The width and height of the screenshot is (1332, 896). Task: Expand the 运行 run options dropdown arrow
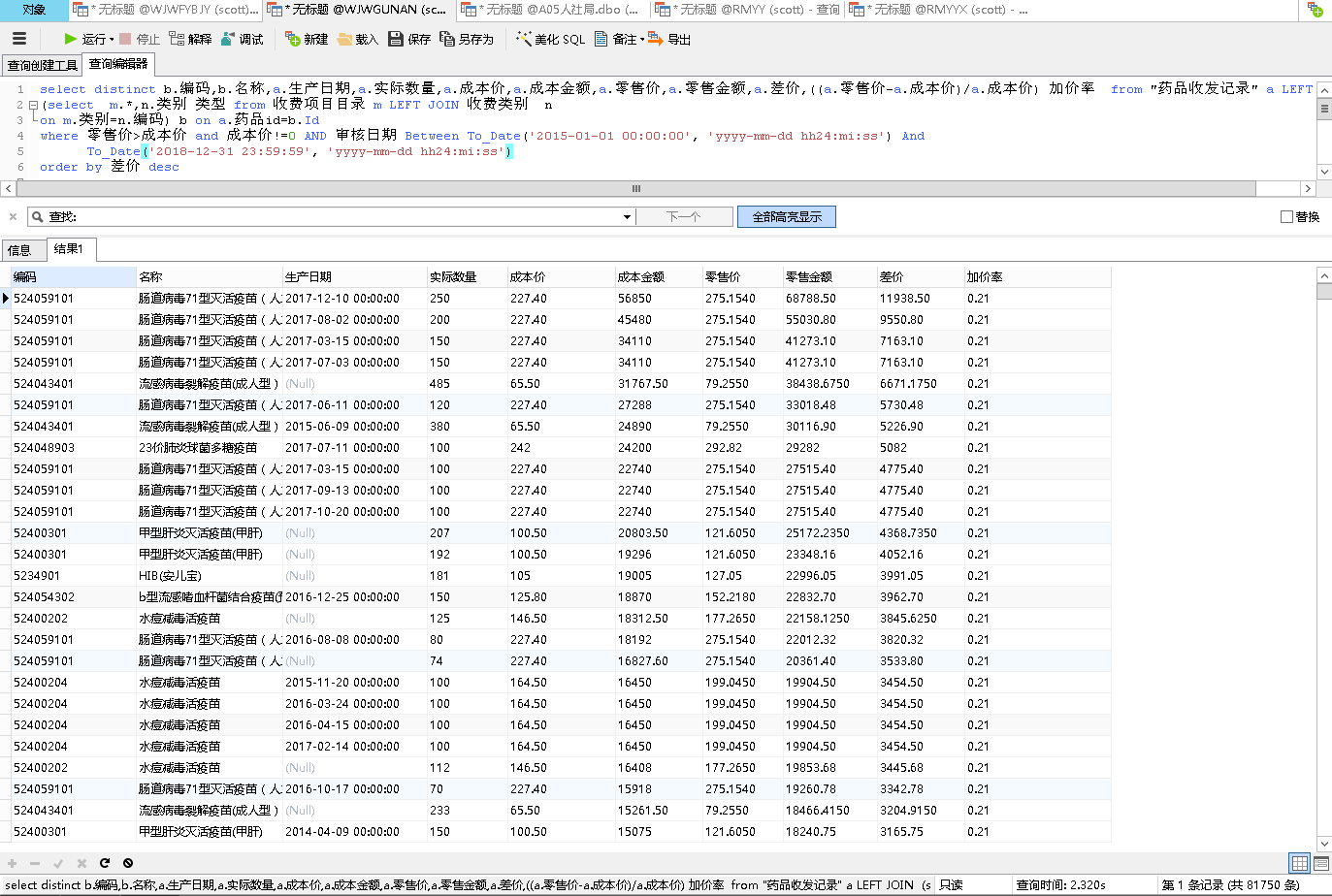pyautogui.click(x=113, y=40)
